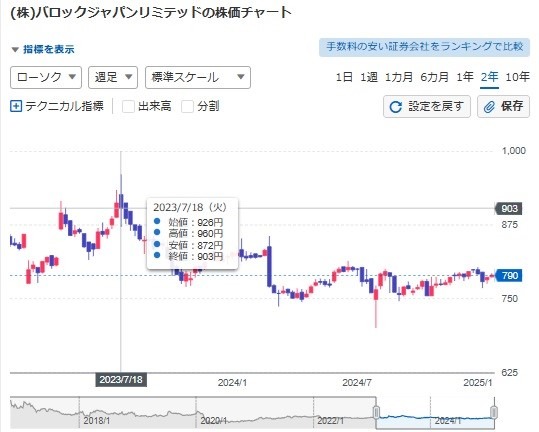Grab the right handle of the range navigator
This screenshot has width=539, height=432.
pos(494,412)
